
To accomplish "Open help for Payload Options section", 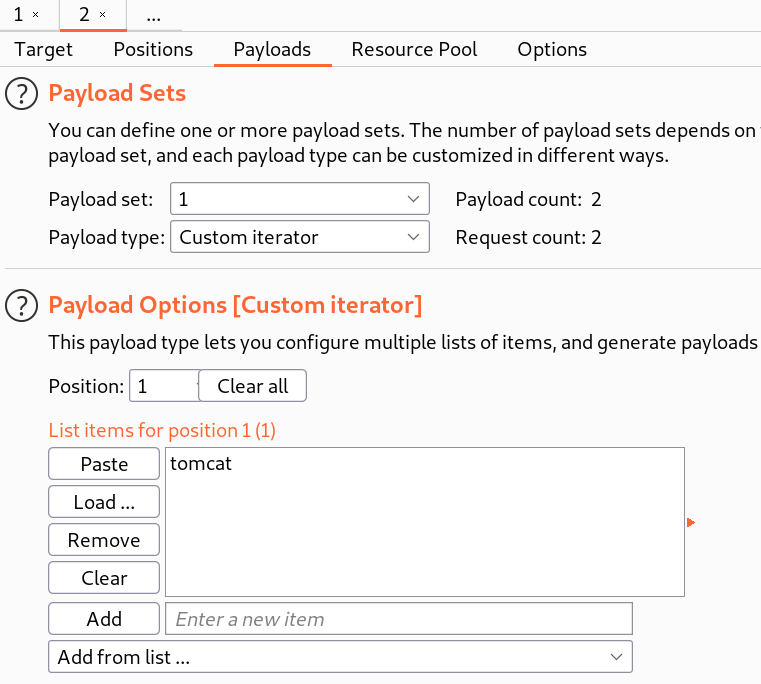I will [20, 305].
